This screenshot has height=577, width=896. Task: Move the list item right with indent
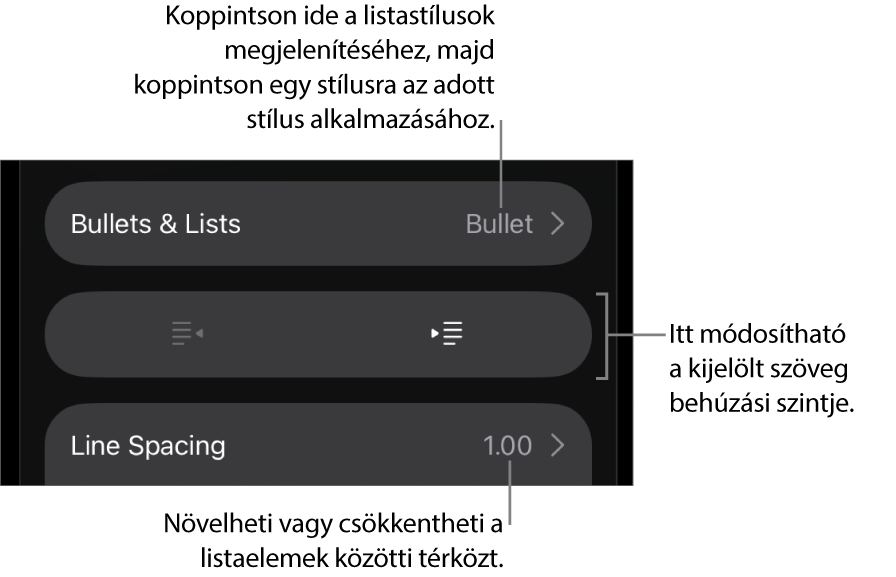[447, 333]
